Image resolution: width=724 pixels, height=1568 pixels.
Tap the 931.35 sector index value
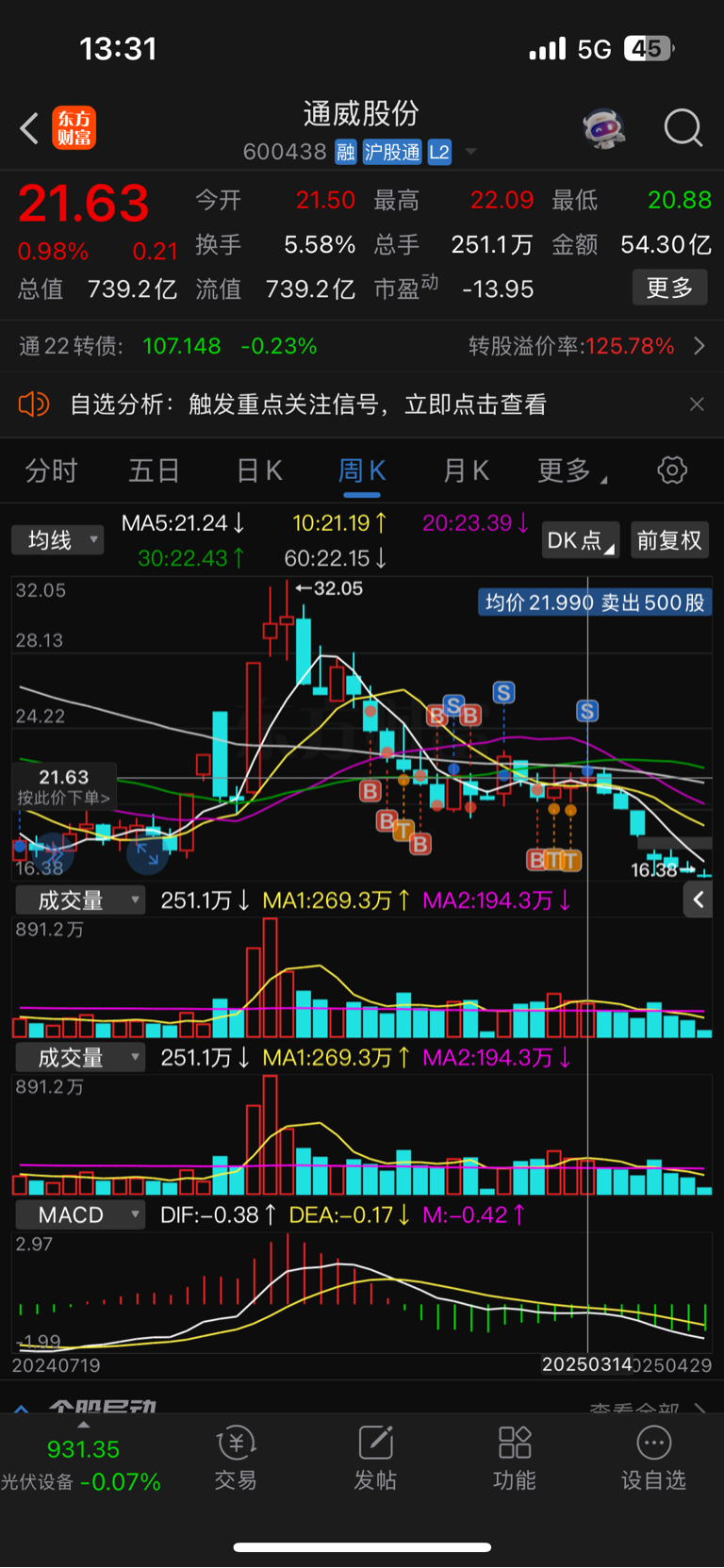(83, 1449)
